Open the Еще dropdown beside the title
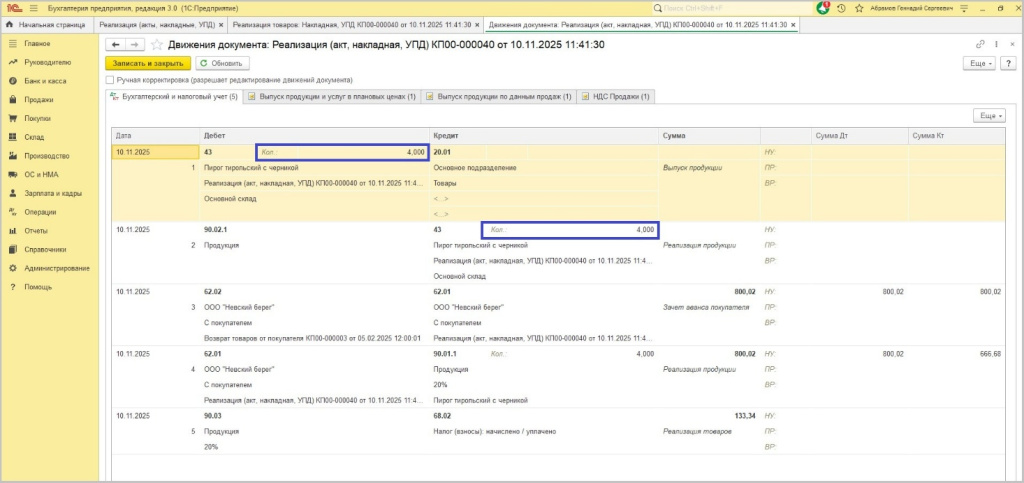 [981, 63]
